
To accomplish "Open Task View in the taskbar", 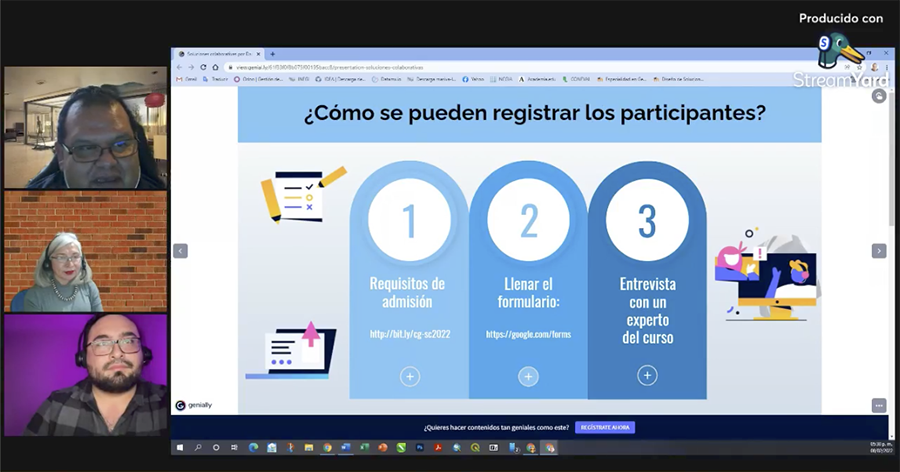I will pos(234,447).
